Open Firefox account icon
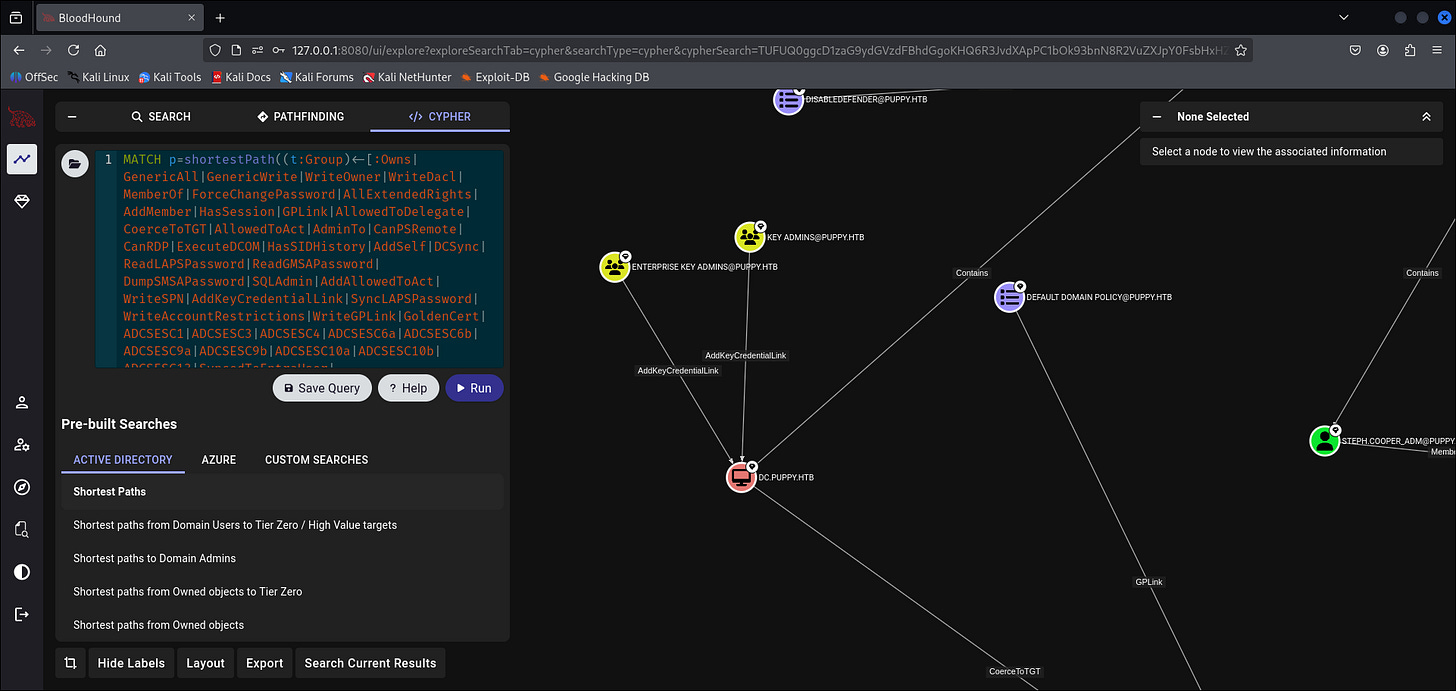 coord(1383,50)
